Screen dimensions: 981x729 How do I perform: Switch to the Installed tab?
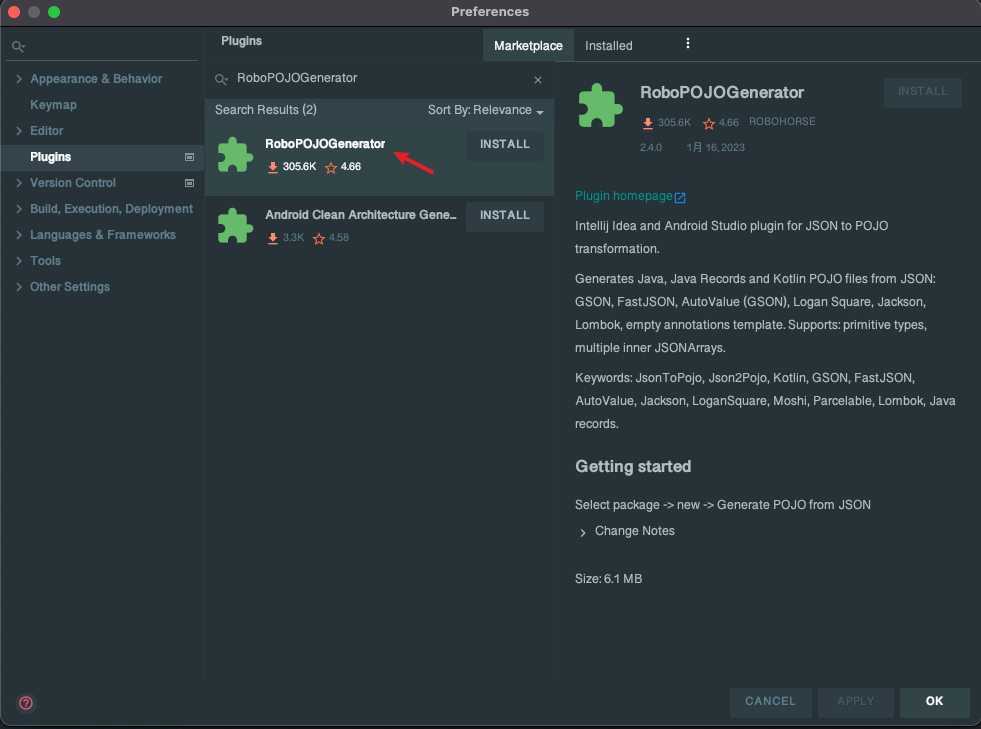click(608, 46)
